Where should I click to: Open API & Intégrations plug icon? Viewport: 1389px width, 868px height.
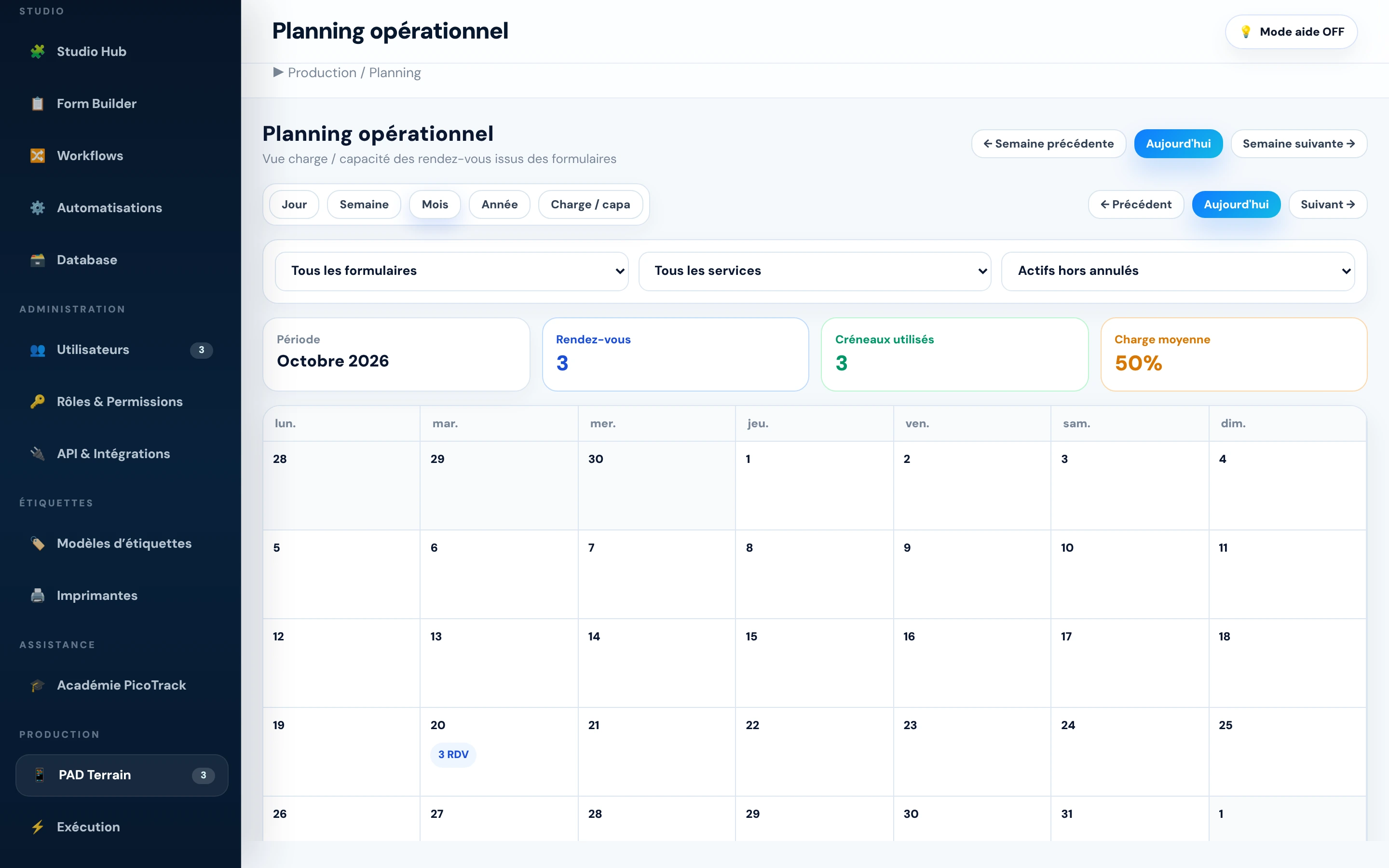click(38, 453)
